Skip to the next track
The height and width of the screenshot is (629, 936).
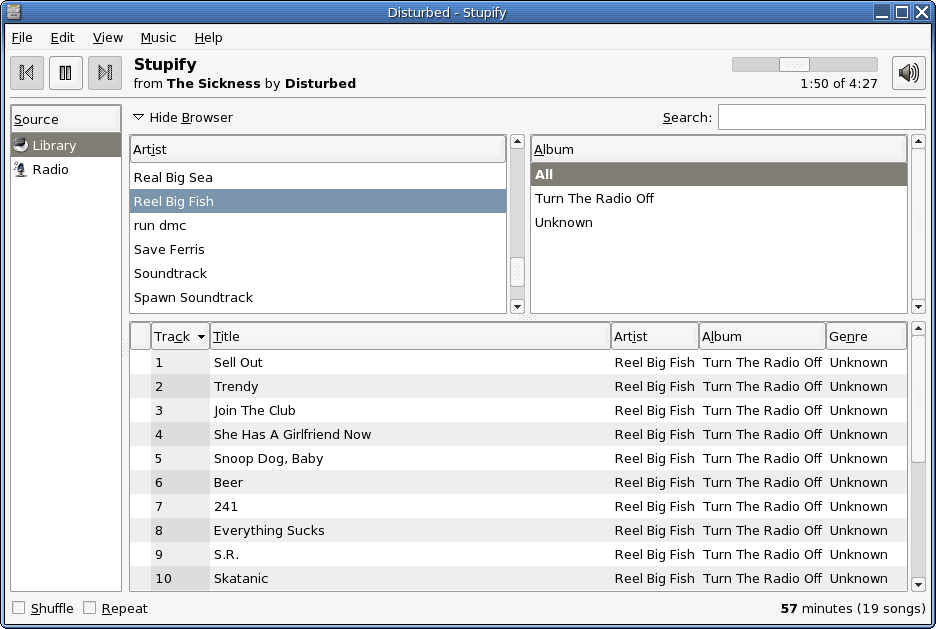(105, 73)
